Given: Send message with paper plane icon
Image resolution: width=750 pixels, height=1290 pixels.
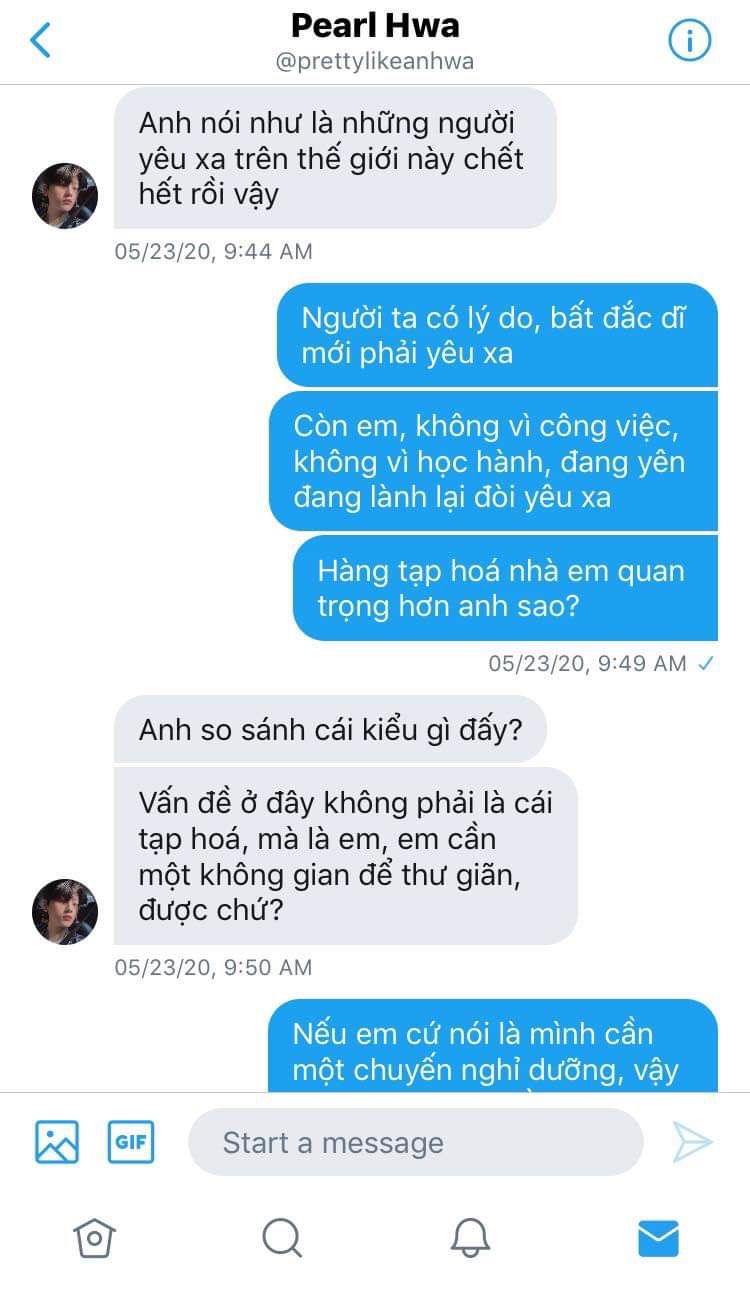Looking at the screenshot, I should [692, 1142].
